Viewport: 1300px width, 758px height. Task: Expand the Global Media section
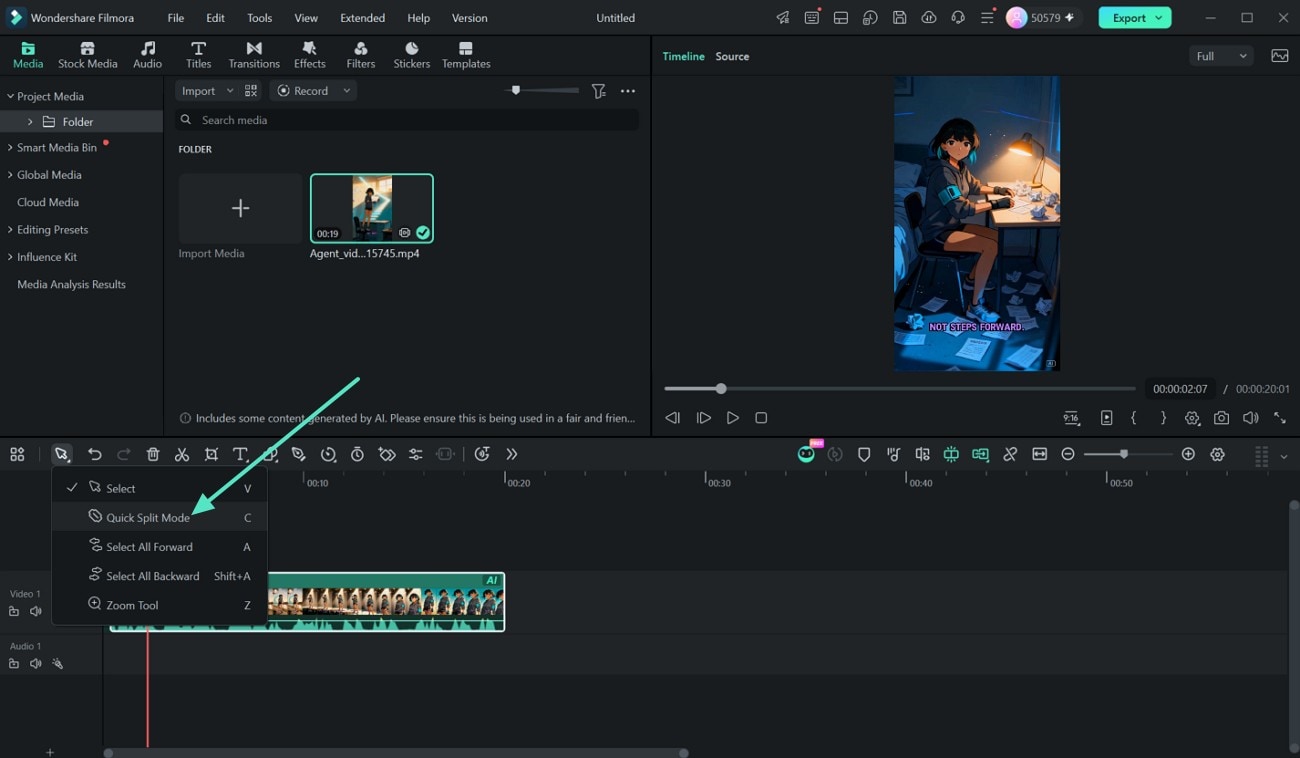[x=10, y=175]
